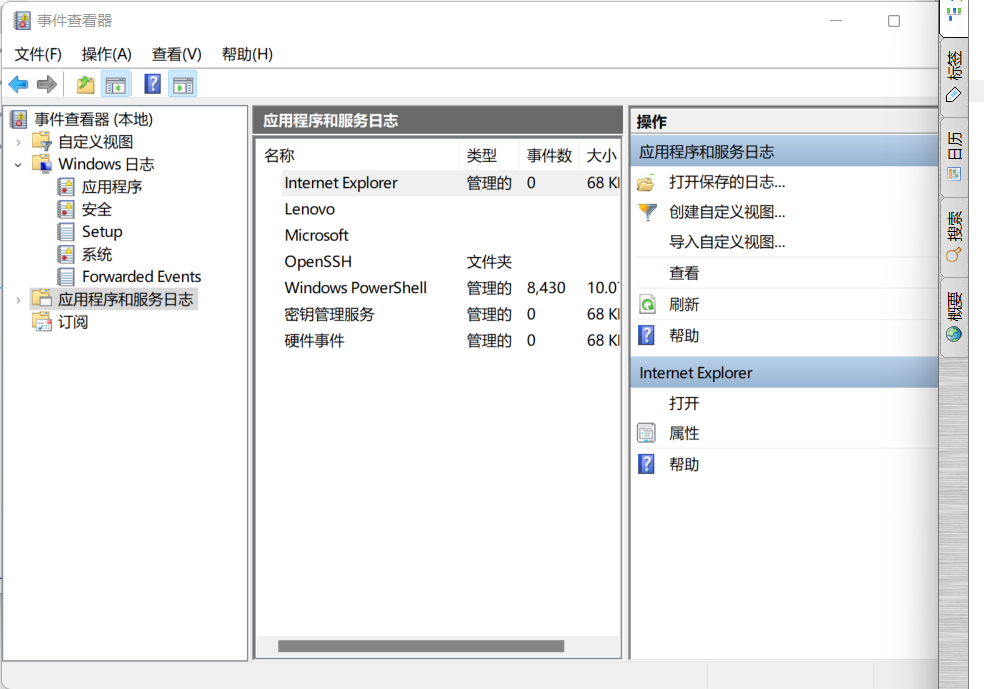
Task: Select Windows 日志 folder
Action: pyautogui.click(x=106, y=164)
